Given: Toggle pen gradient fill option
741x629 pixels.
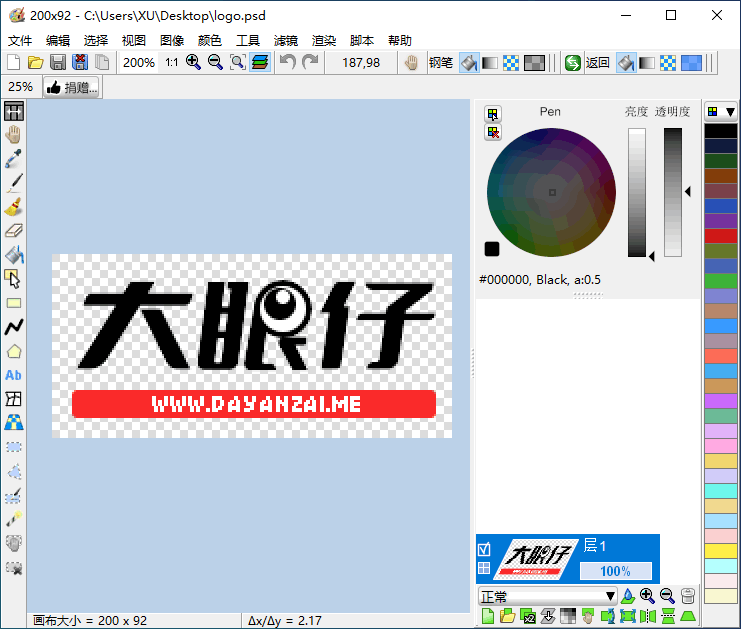Looking at the screenshot, I should (490, 62).
